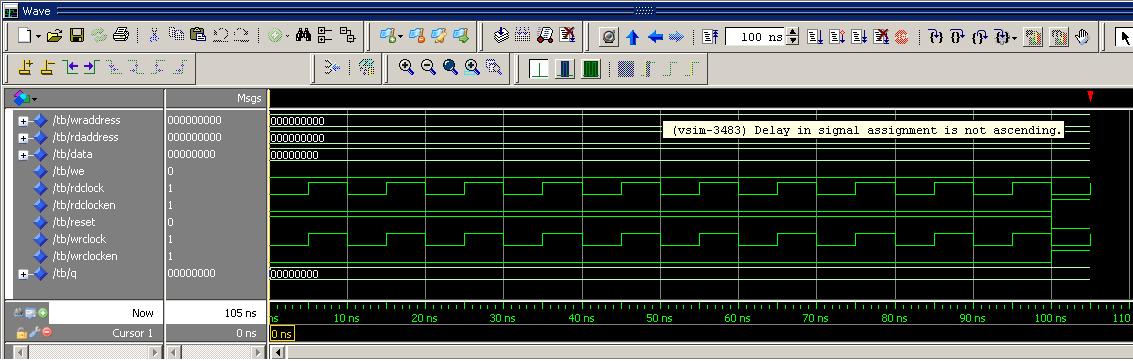The image size is (1133, 361).
Task: Increase run length with up stepper
Action: tap(793, 32)
